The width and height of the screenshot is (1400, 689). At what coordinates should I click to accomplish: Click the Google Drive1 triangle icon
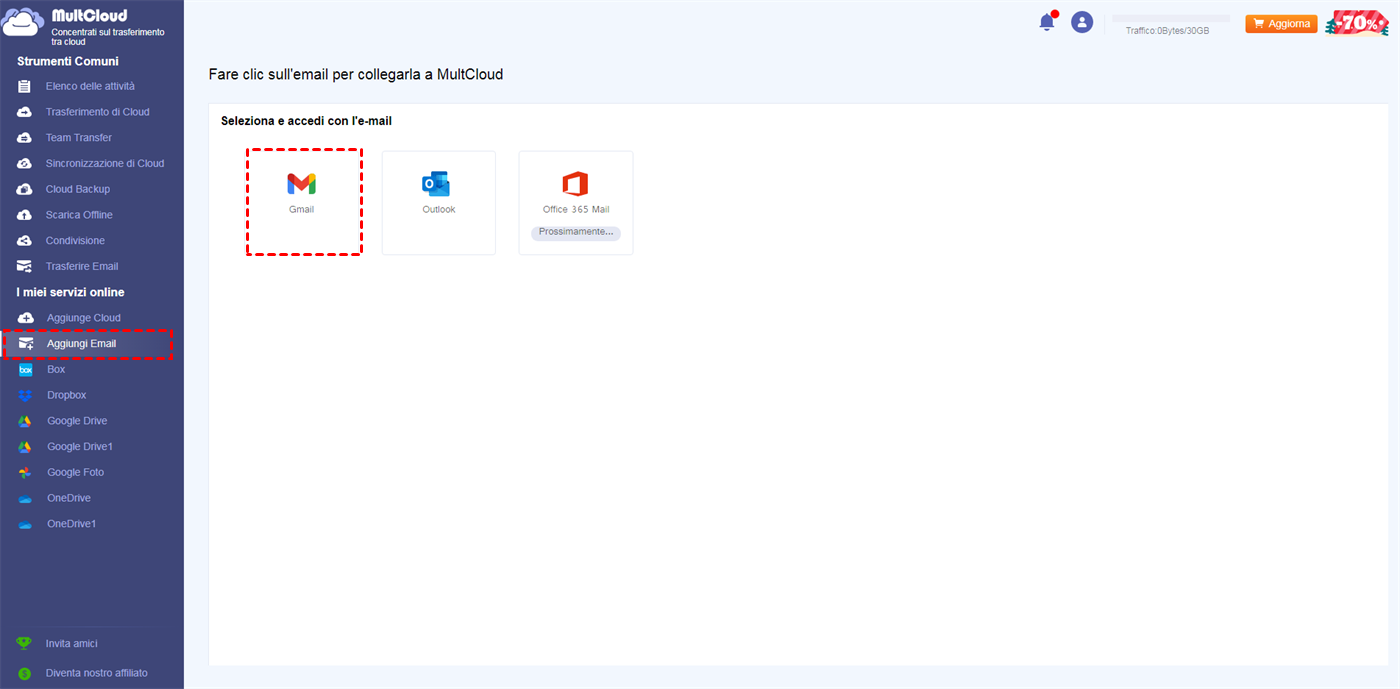[x=26, y=447]
